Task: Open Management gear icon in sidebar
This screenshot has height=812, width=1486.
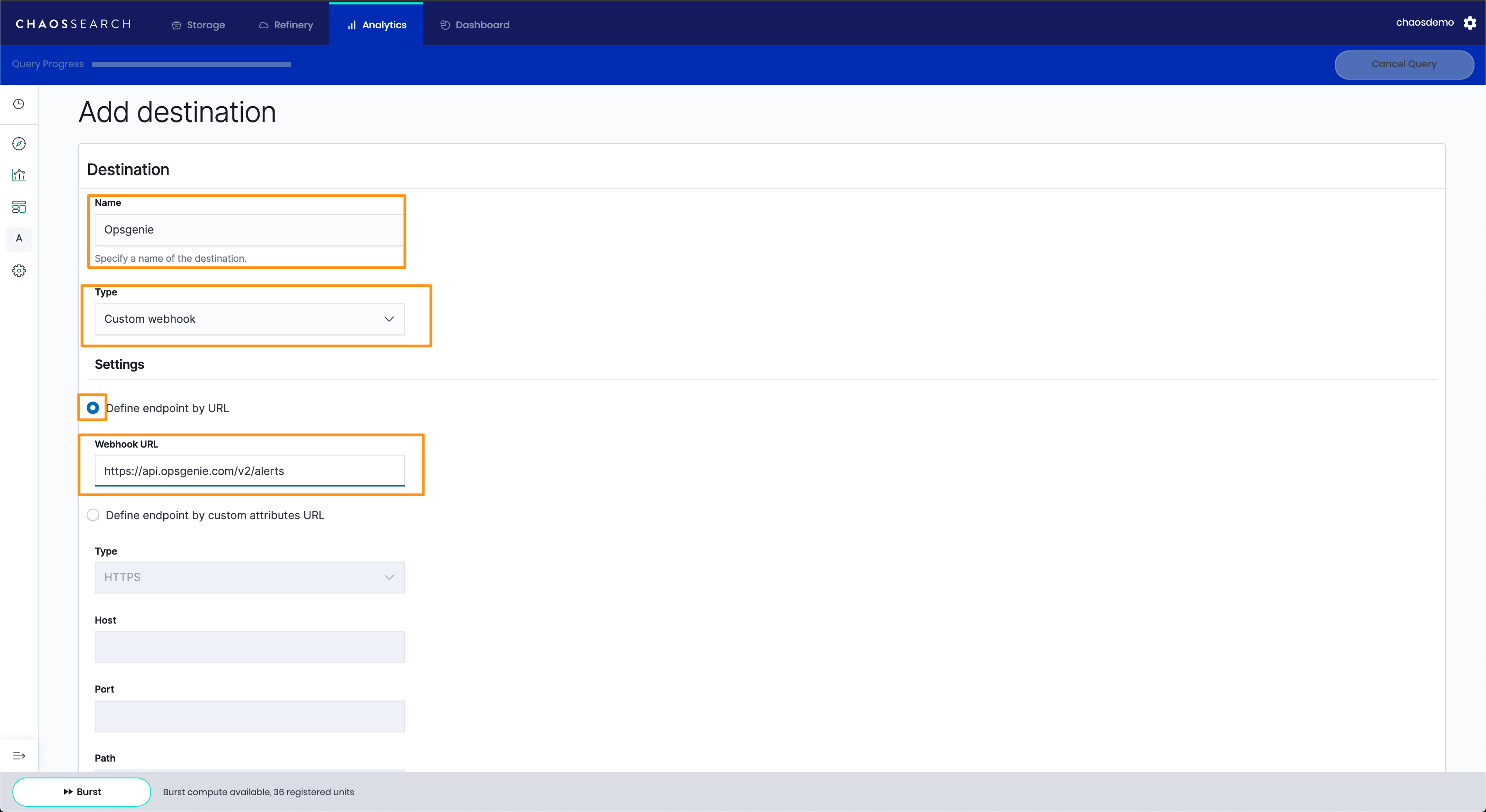Action: pyautogui.click(x=19, y=271)
